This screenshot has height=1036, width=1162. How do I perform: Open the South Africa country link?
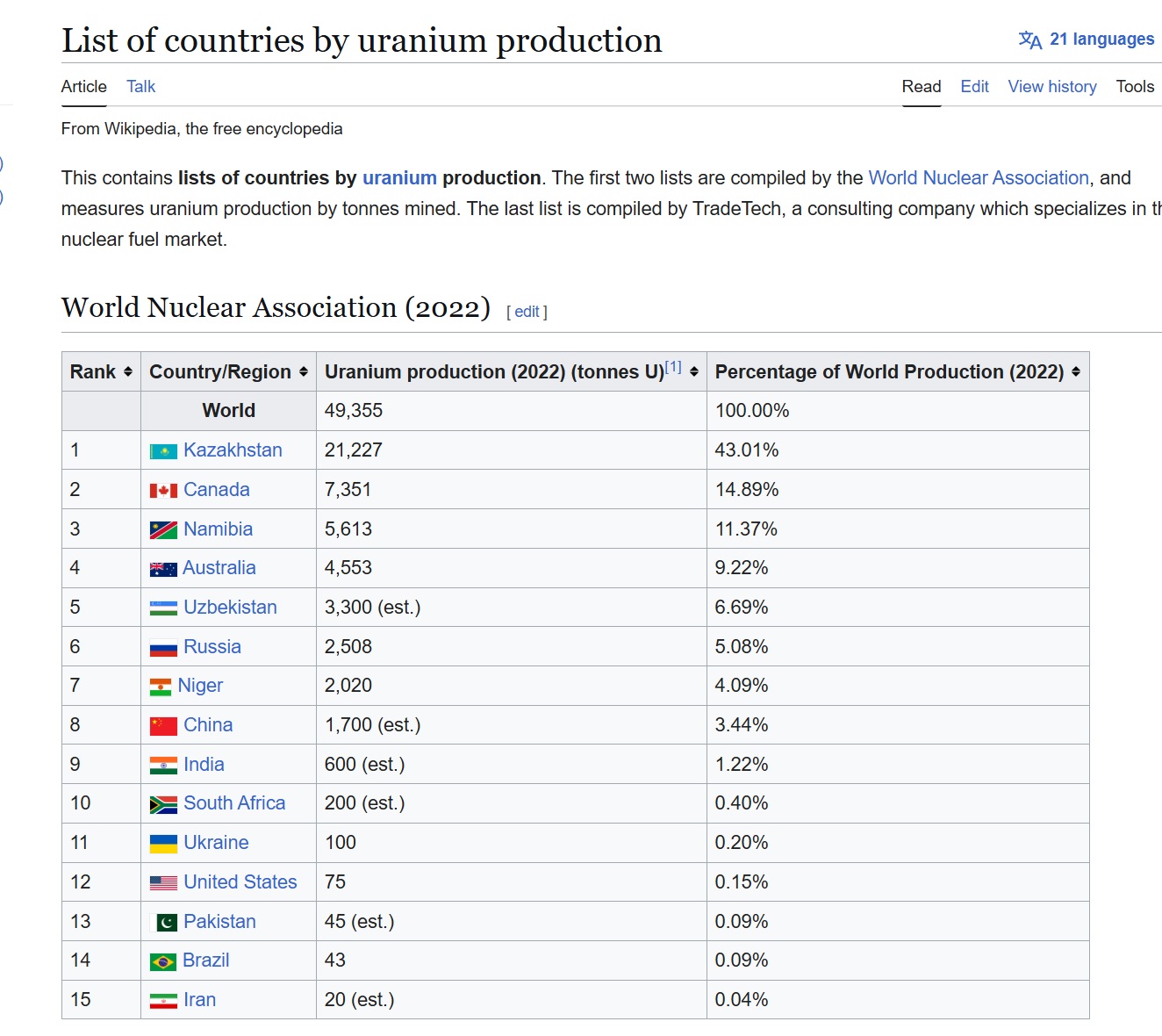[234, 803]
